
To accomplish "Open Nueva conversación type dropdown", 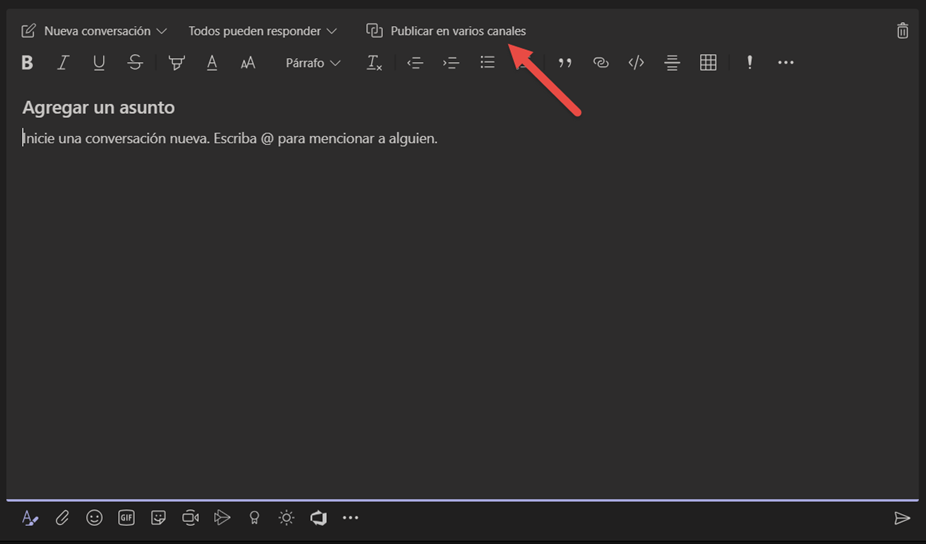I will [95, 31].
